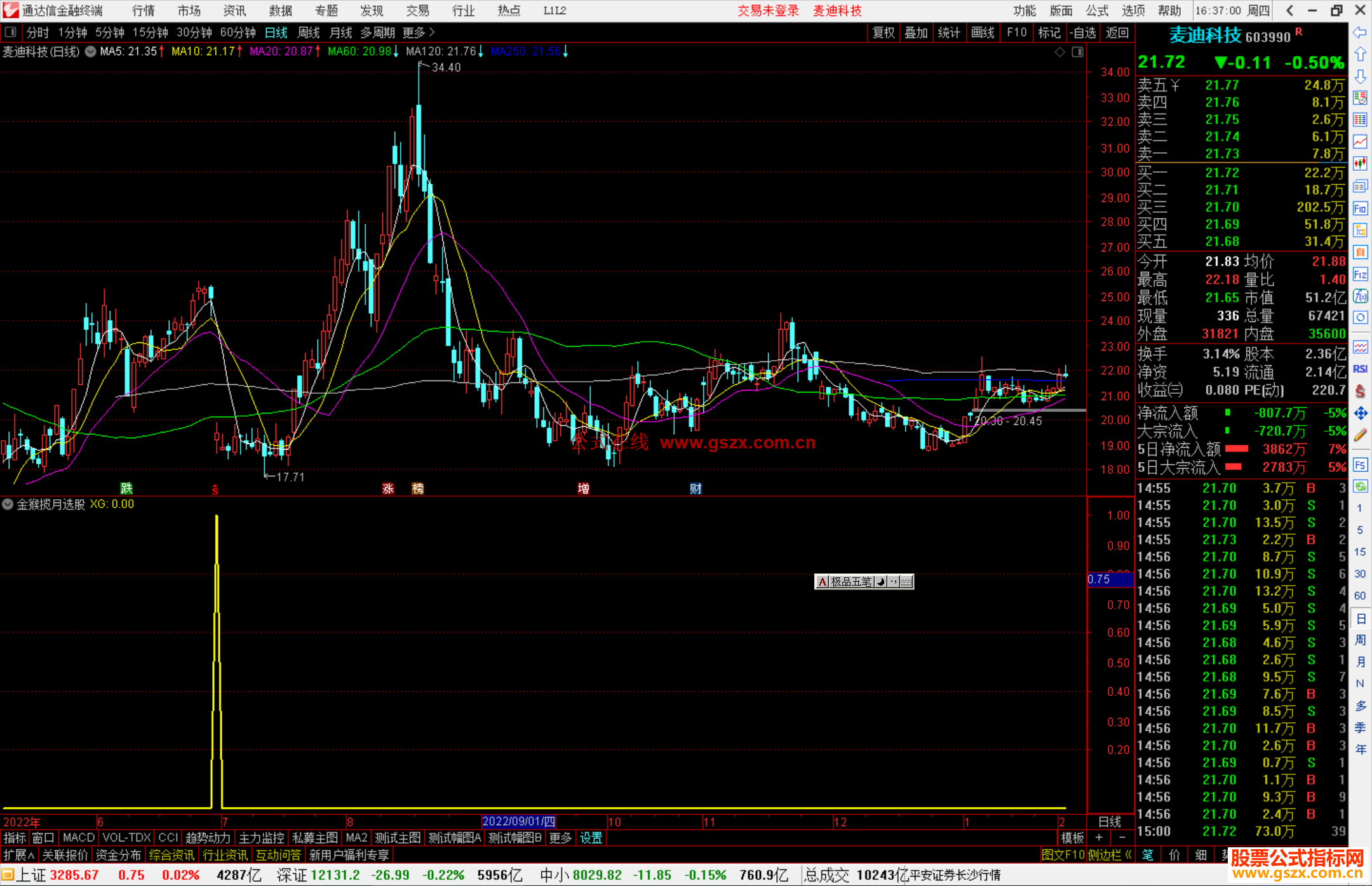Click the four-way move arrows icon
1372x886 pixels.
(1360, 413)
